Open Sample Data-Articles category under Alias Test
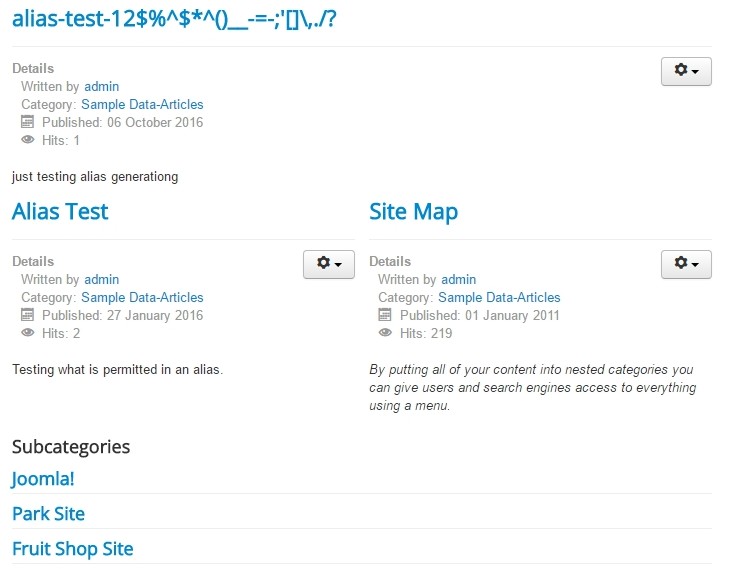The width and height of the screenshot is (729, 569). pyautogui.click(x=142, y=297)
